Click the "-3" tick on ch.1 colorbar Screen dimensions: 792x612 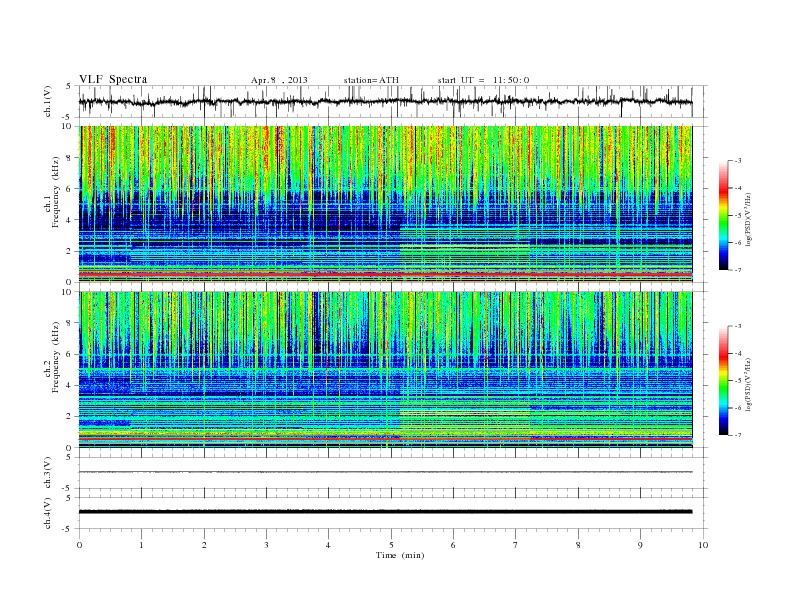coord(737,161)
